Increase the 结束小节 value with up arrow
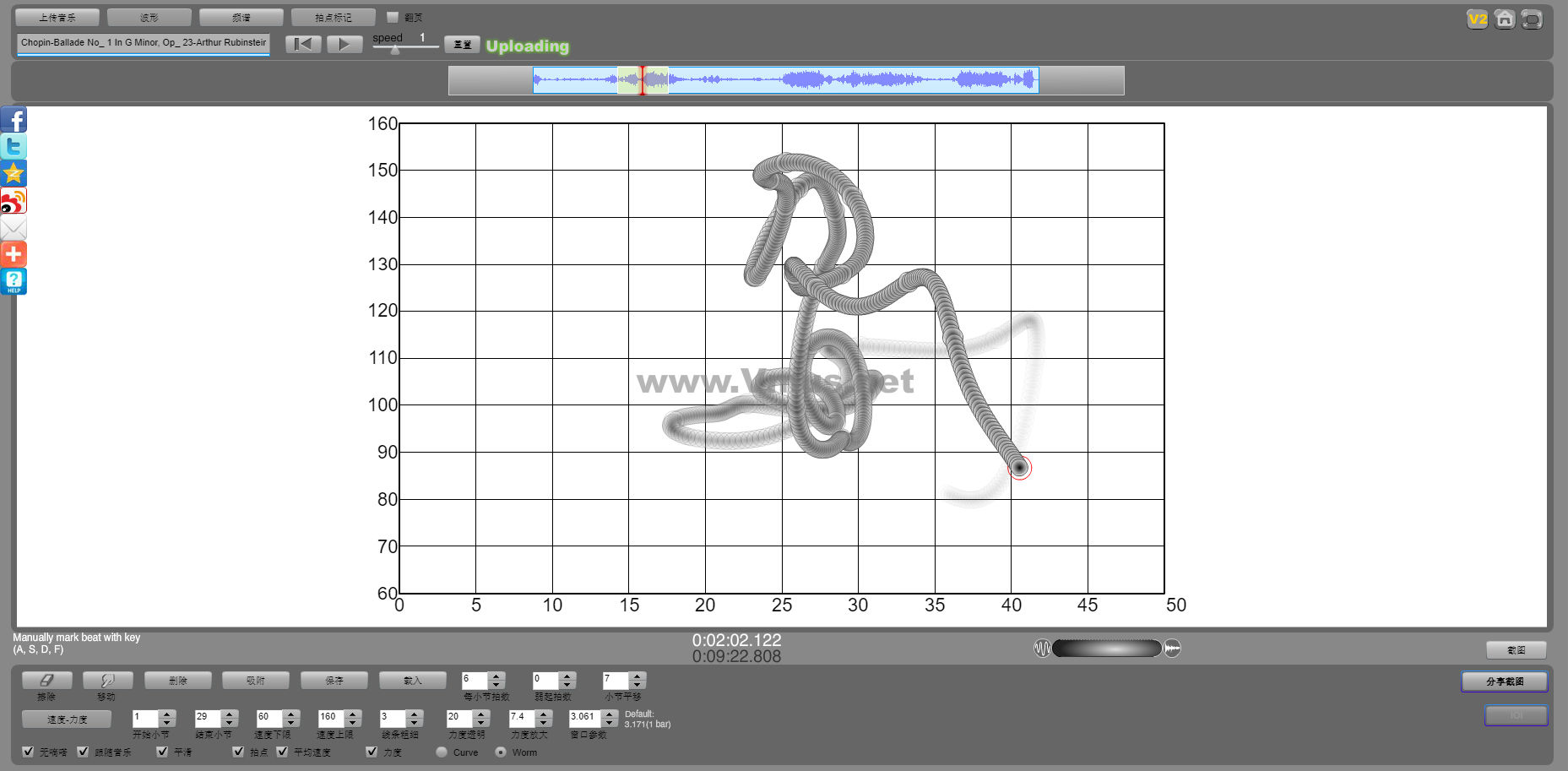This screenshot has height=771, width=1568. (x=230, y=714)
